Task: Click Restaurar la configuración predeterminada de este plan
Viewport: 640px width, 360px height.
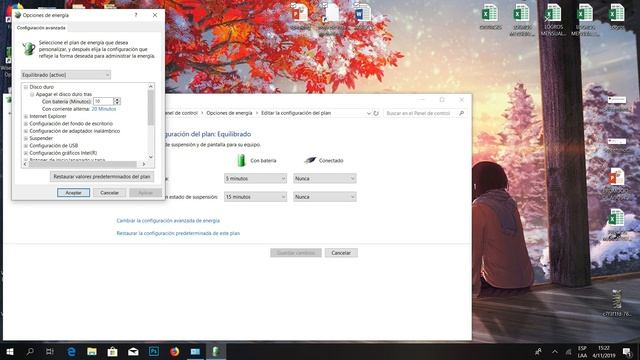Action: [178, 233]
